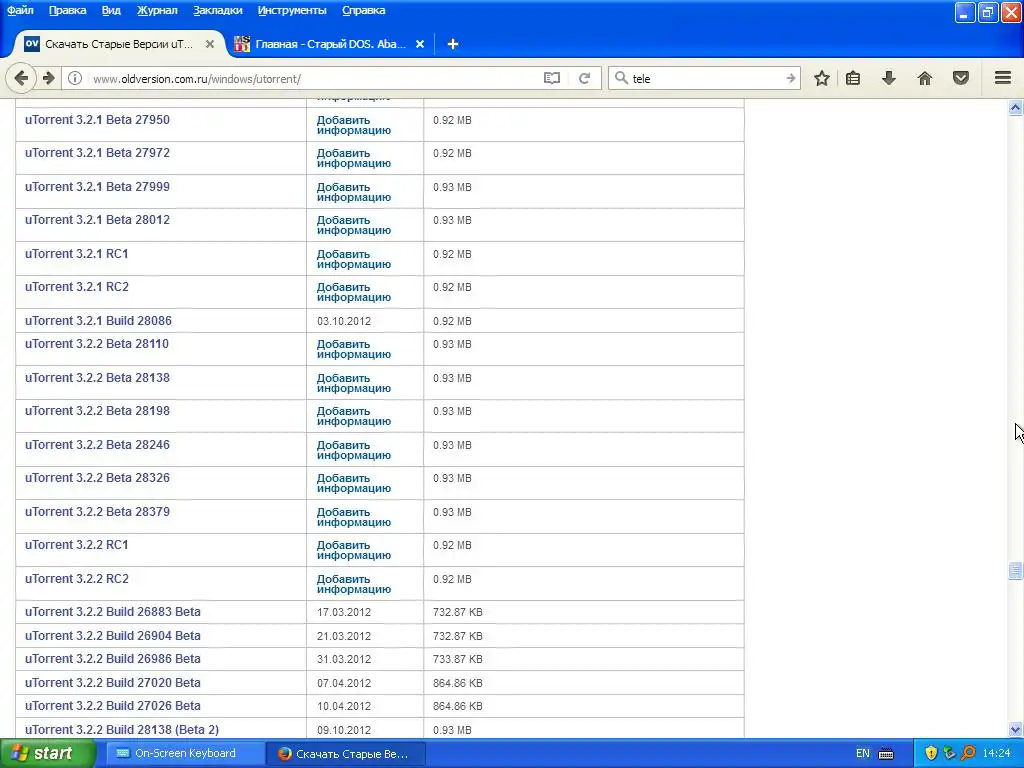
Task: Click the keyboard icon in language bar
Action: (886, 754)
